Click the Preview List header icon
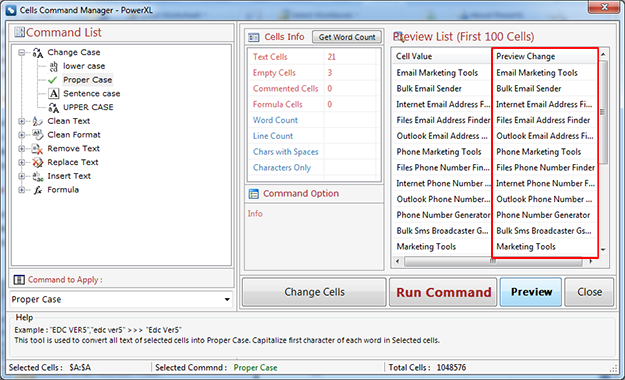Viewport: 625px width, 380px height. click(x=398, y=36)
